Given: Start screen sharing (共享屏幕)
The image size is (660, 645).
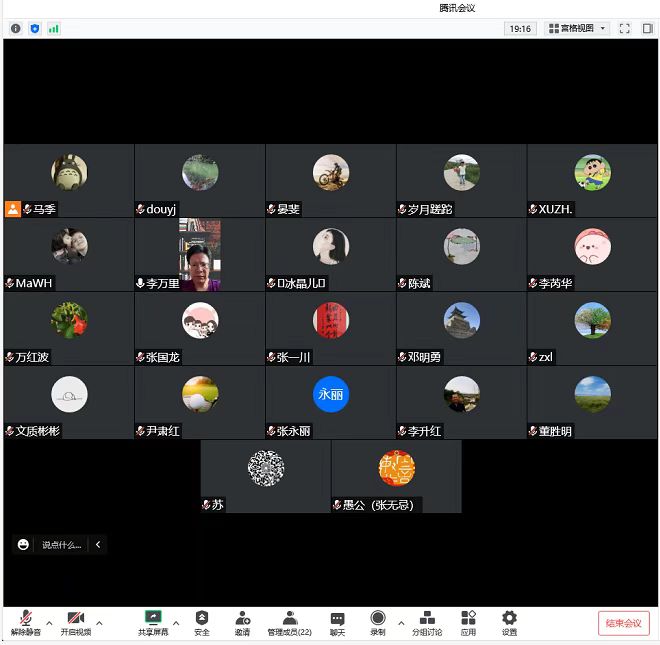Looking at the screenshot, I should click(153, 622).
